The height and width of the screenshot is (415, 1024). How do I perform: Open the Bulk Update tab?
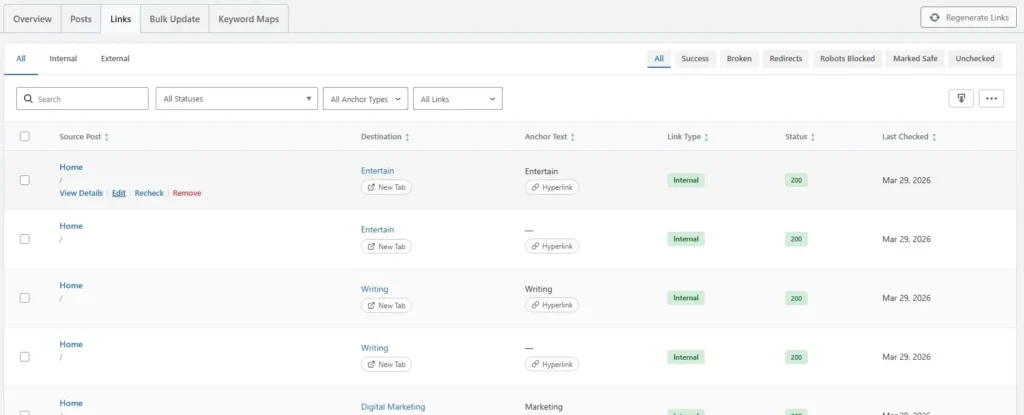point(174,19)
